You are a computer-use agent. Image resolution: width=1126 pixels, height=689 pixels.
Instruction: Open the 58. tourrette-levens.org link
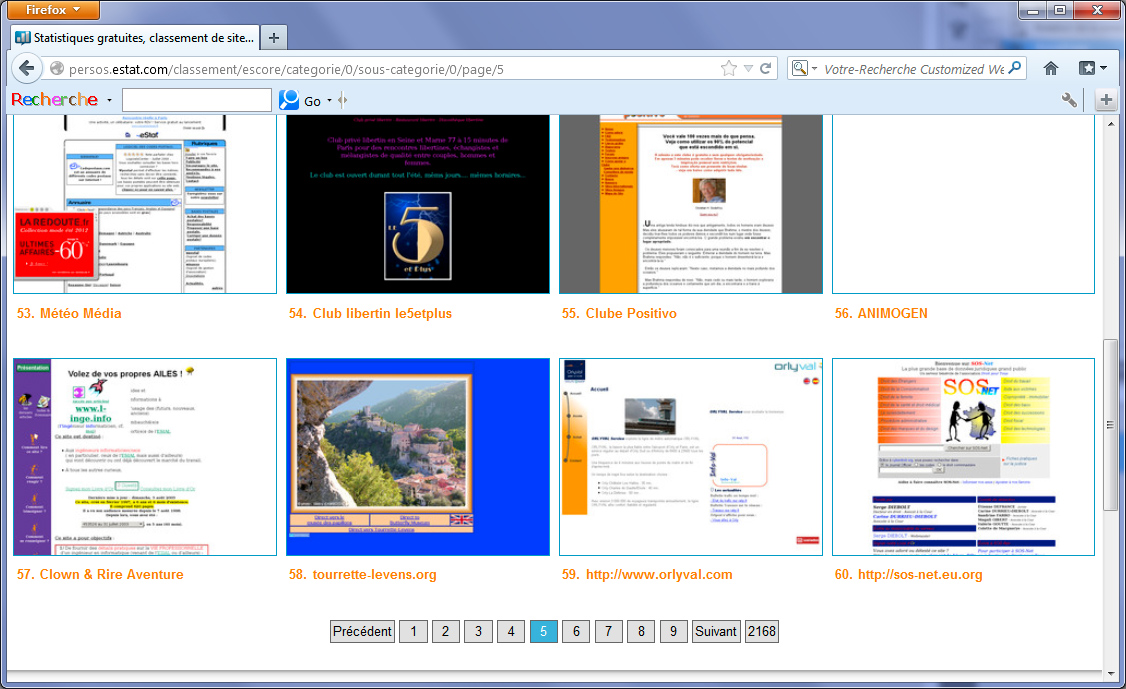(363, 574)
